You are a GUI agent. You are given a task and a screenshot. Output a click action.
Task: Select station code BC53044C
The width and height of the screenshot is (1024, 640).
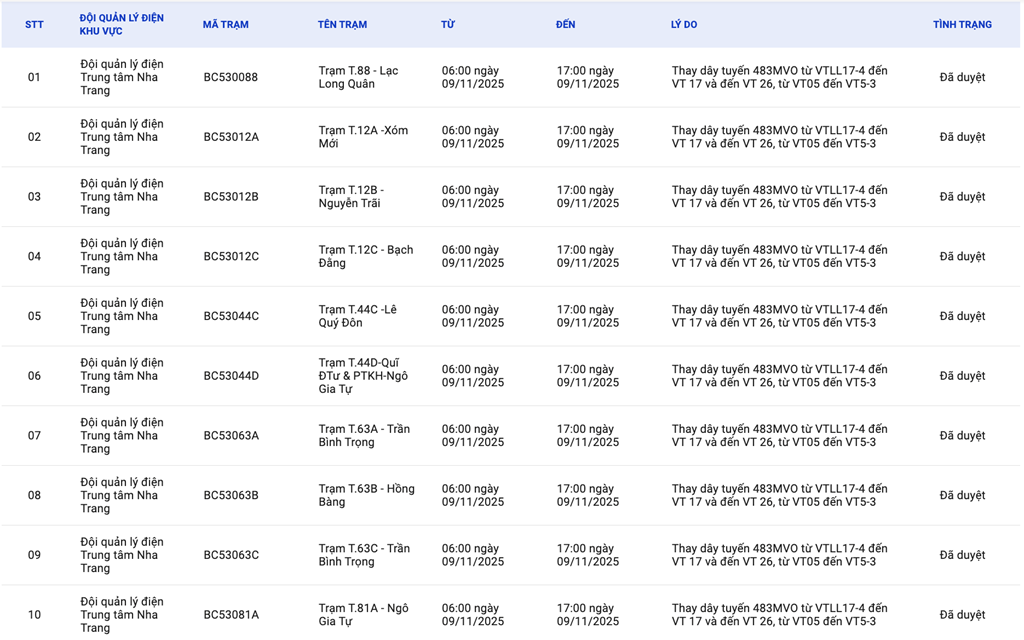(231, 316)
